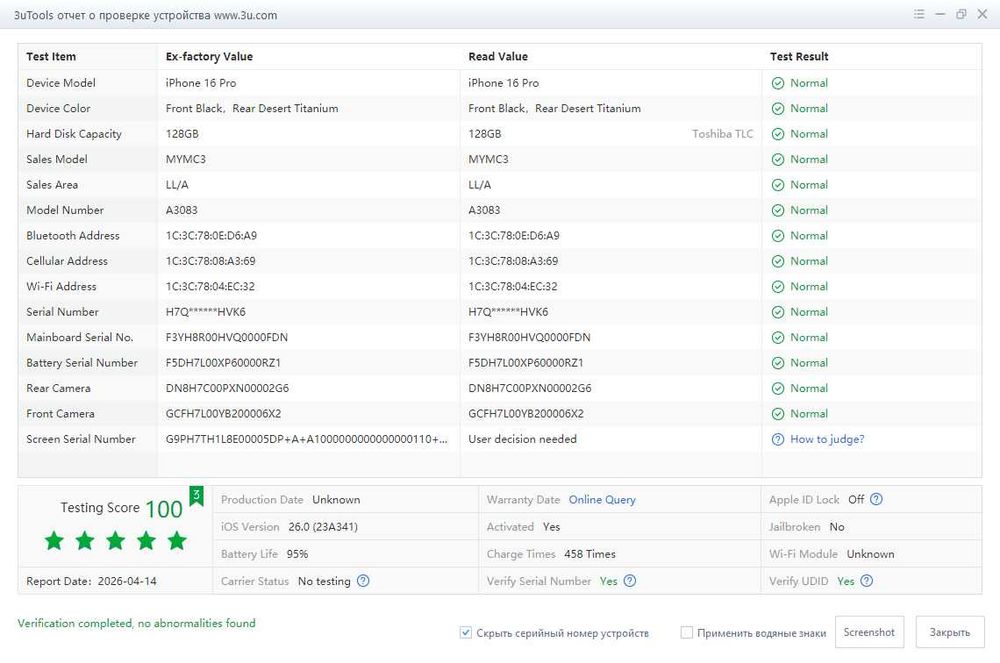The height and width of the screenshot is (663, 1000).
Task: Select read rear camera DN8H7C00PXN00002G6
Action: click(x=530, y=388)
